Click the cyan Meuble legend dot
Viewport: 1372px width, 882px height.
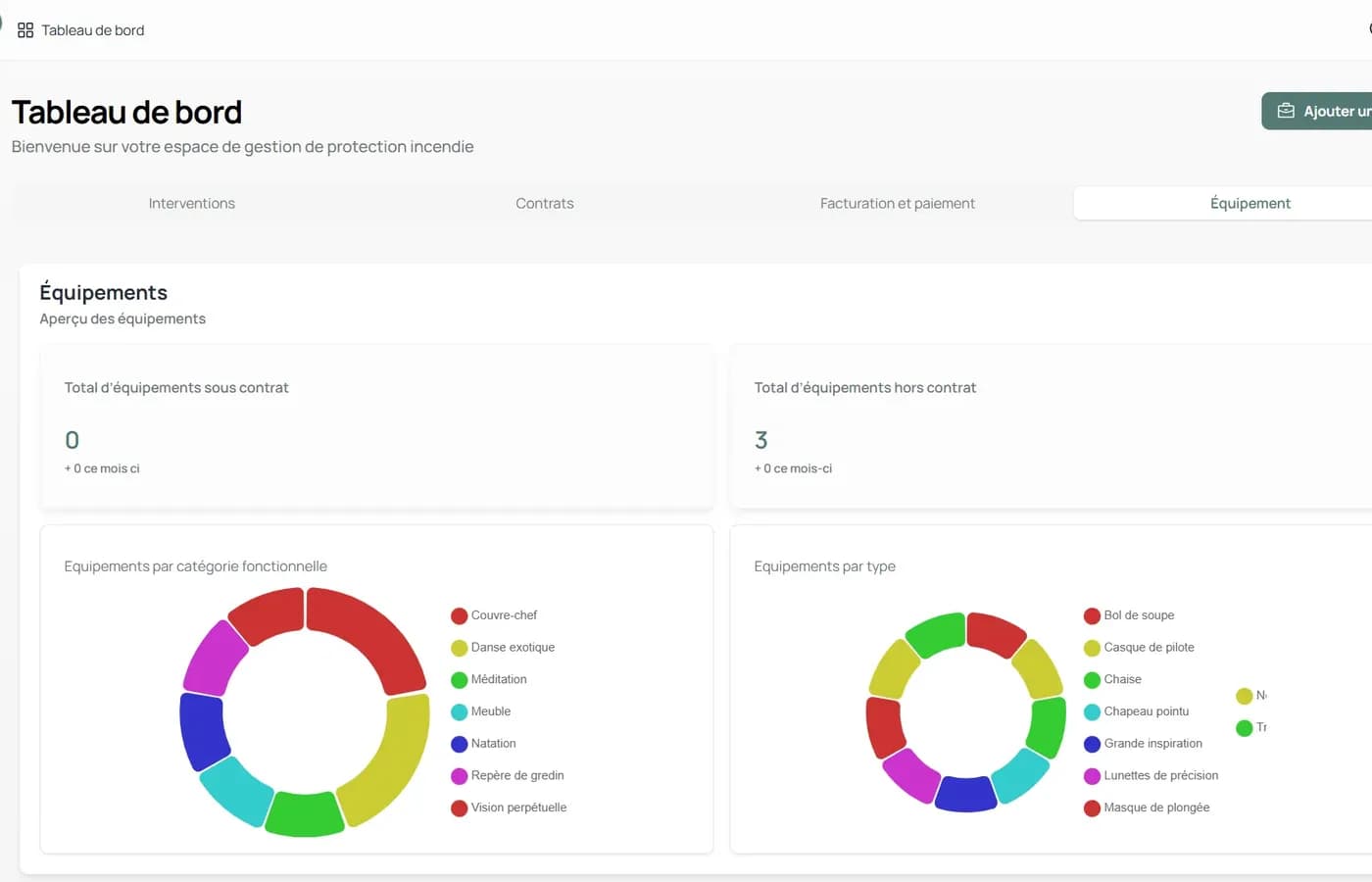point(459,712)
